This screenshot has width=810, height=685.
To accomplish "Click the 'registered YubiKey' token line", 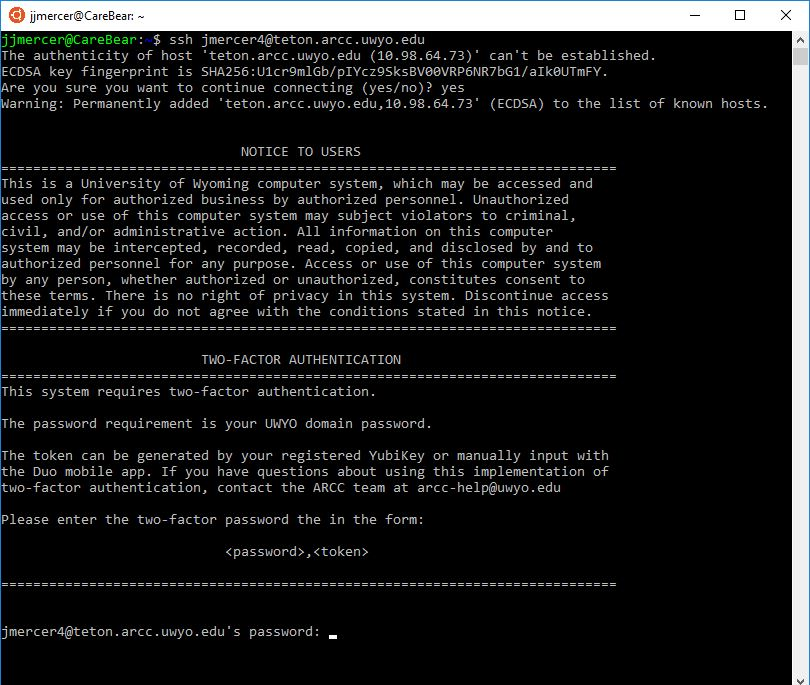I will (x=305, y=456).
